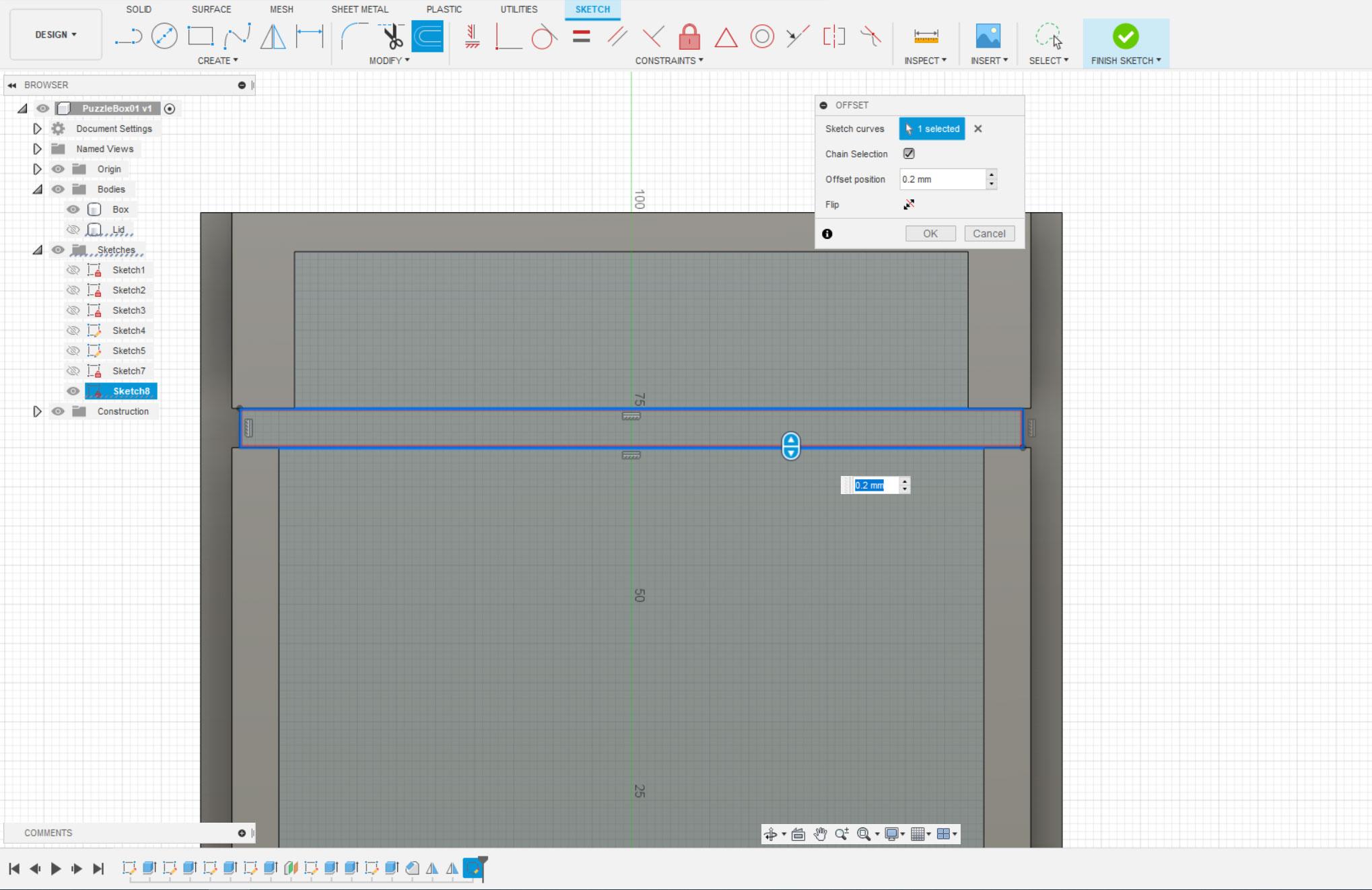Screen dimensions: 1372x890
Task: Toggle Chain Selection checkbox in Offset
Action: pos(908,153)
